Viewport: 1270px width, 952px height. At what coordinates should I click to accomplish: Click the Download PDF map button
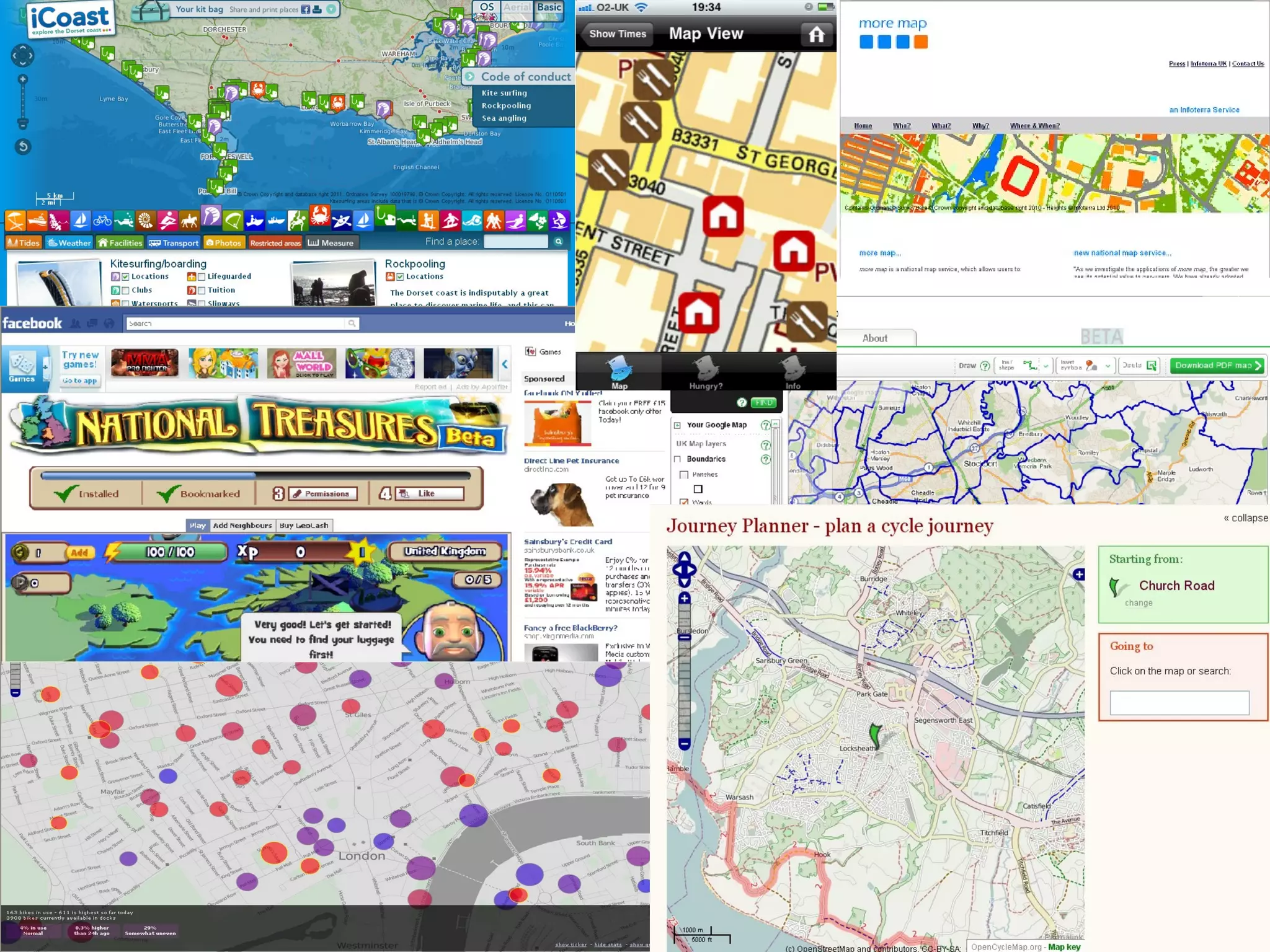[1218, 366]
